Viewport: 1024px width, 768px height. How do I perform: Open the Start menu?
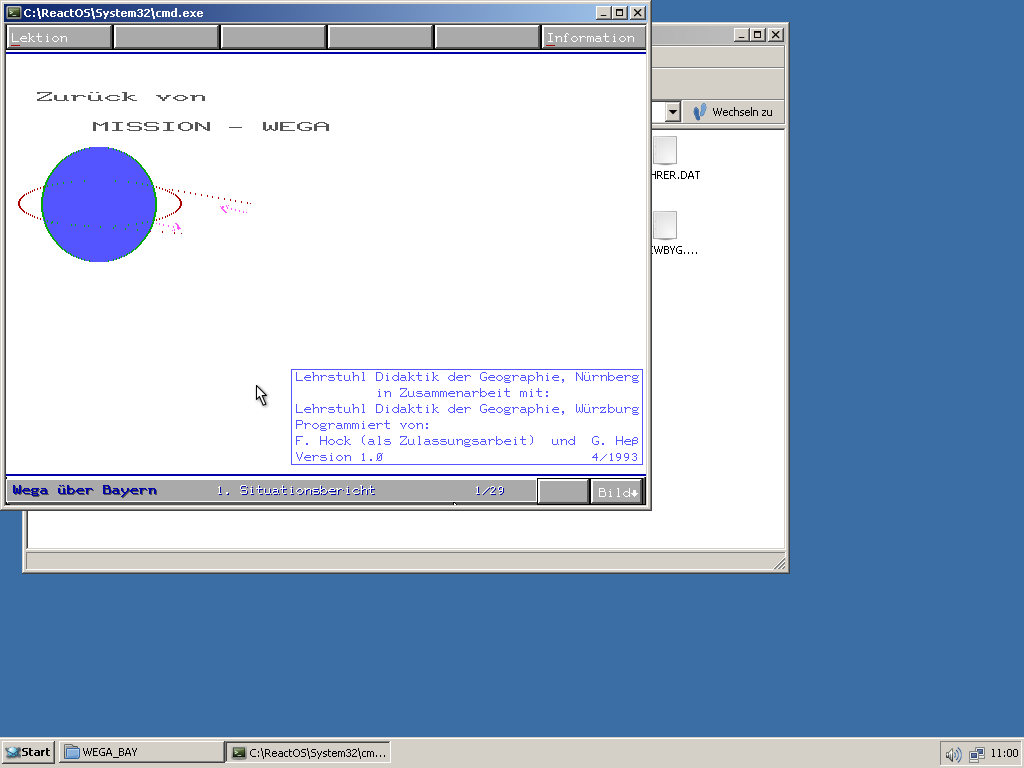(x=28, y=752)
